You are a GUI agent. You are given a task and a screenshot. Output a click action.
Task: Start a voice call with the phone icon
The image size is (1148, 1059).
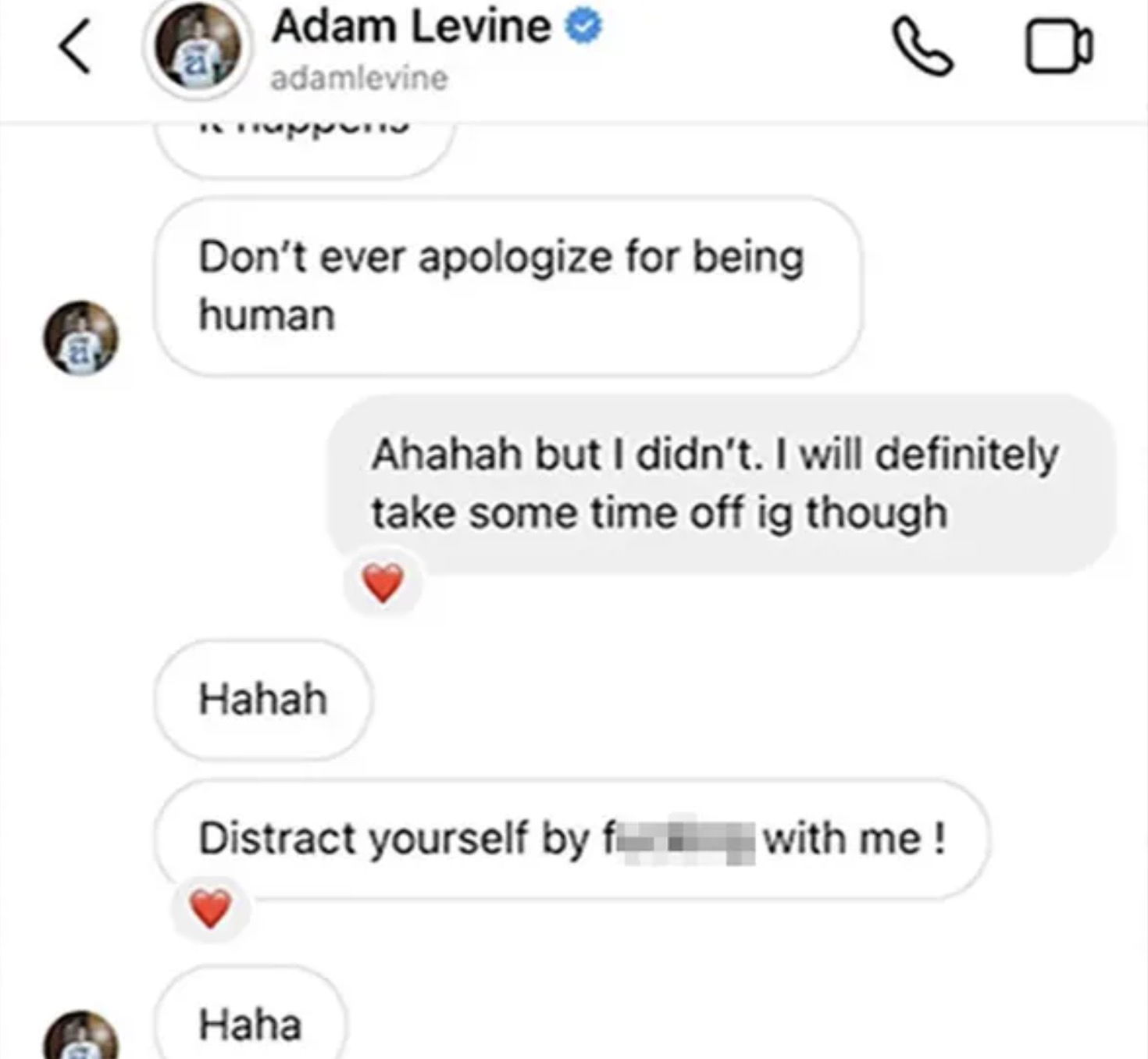point(922,47)
